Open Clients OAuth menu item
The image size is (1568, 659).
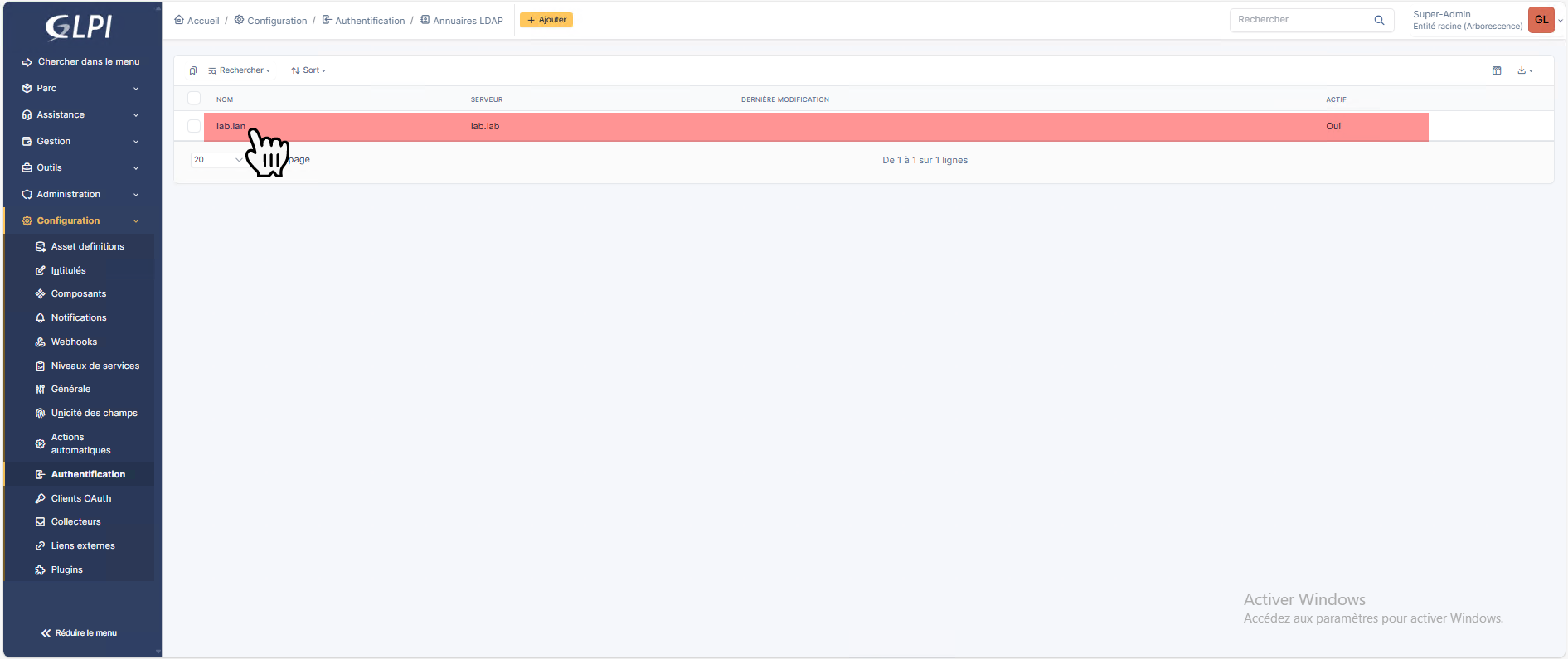(81, 498)
